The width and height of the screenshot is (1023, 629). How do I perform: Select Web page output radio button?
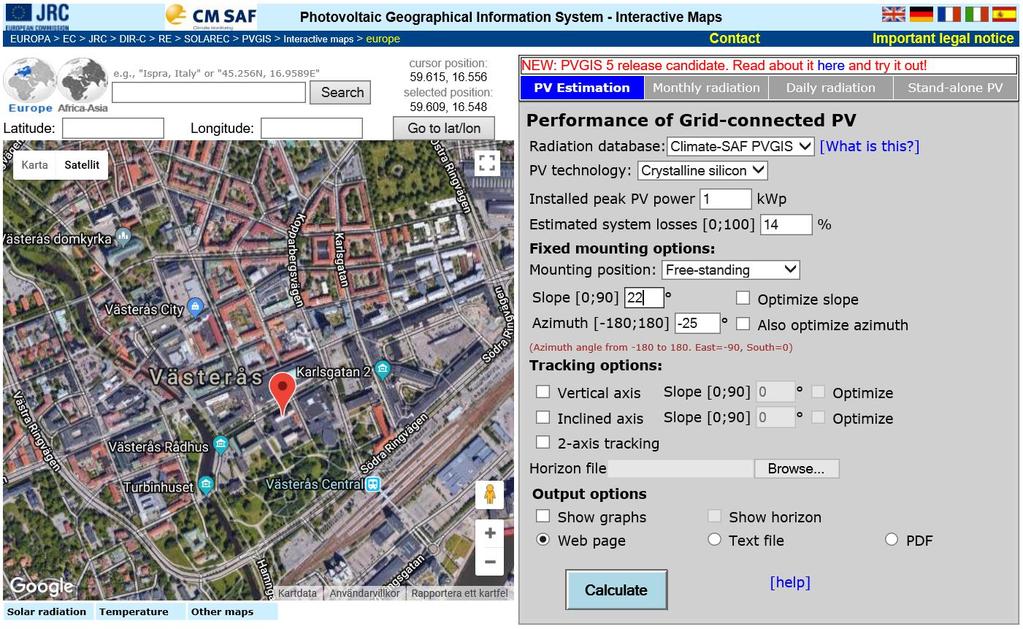click(542, 540)
